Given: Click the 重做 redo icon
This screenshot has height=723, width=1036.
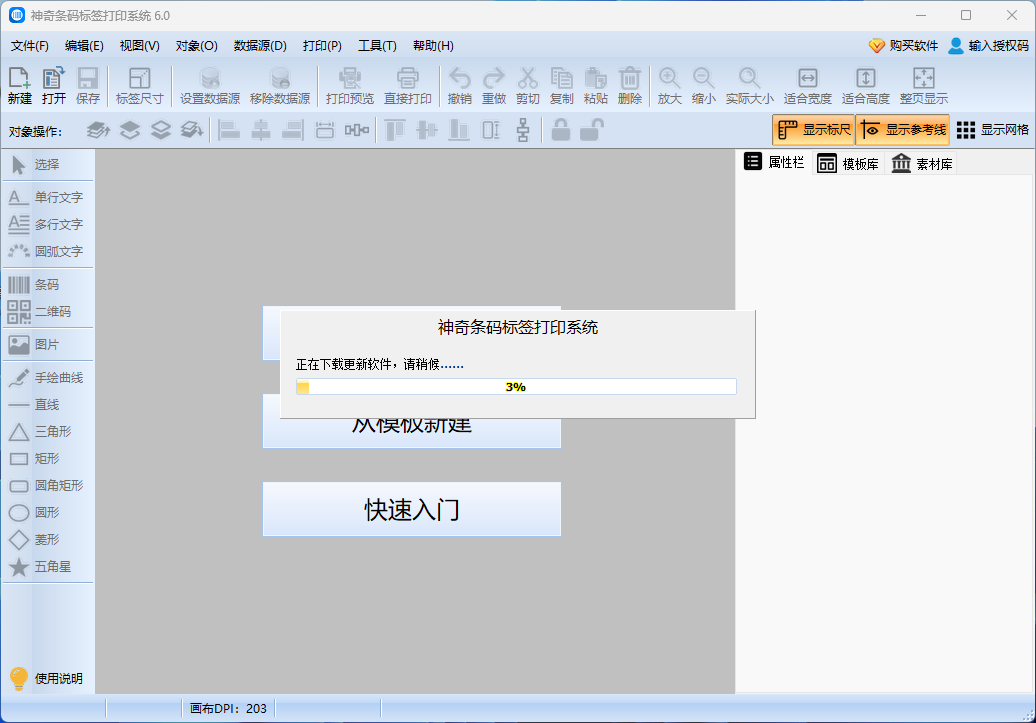Looking at the screenshot, I should (x=494, y=85).
